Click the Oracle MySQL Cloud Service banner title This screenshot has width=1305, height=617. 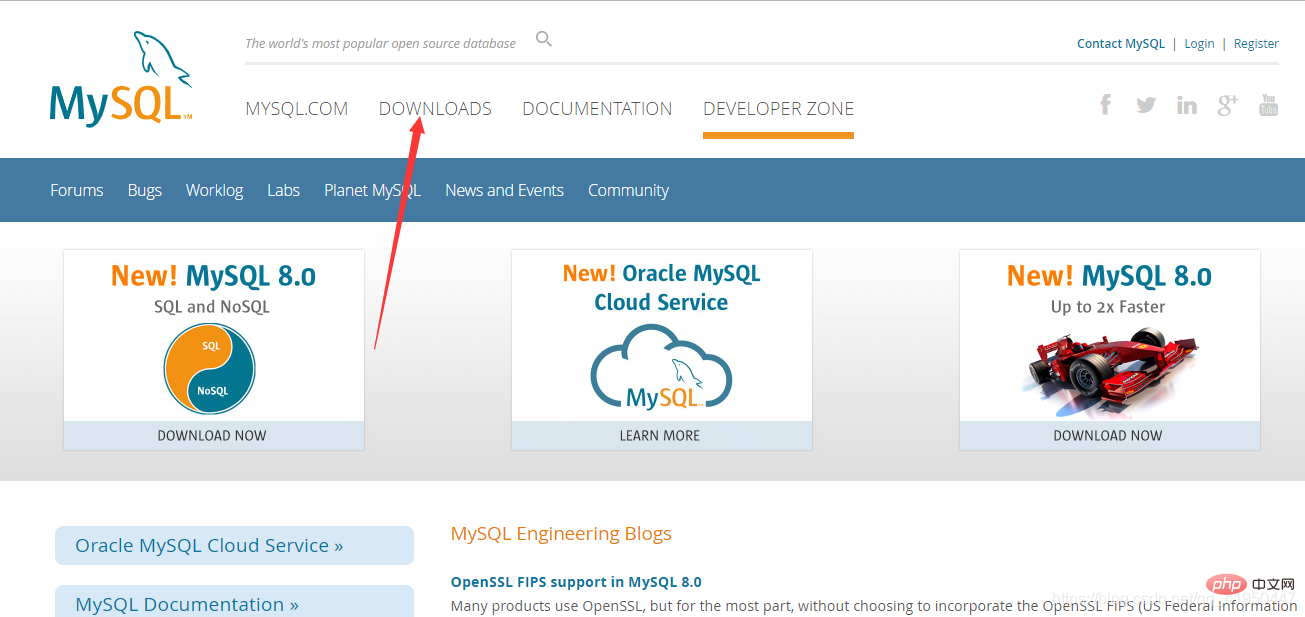[661, 287]
